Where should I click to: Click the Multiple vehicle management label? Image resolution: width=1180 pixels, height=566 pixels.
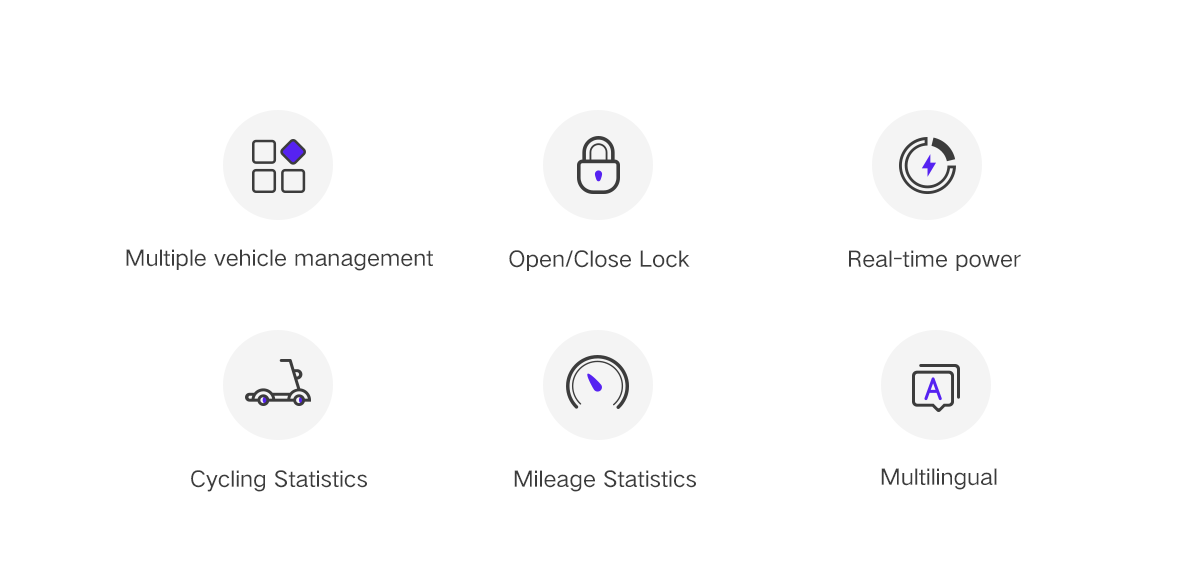pyautogui.click(x=278, y=259)
